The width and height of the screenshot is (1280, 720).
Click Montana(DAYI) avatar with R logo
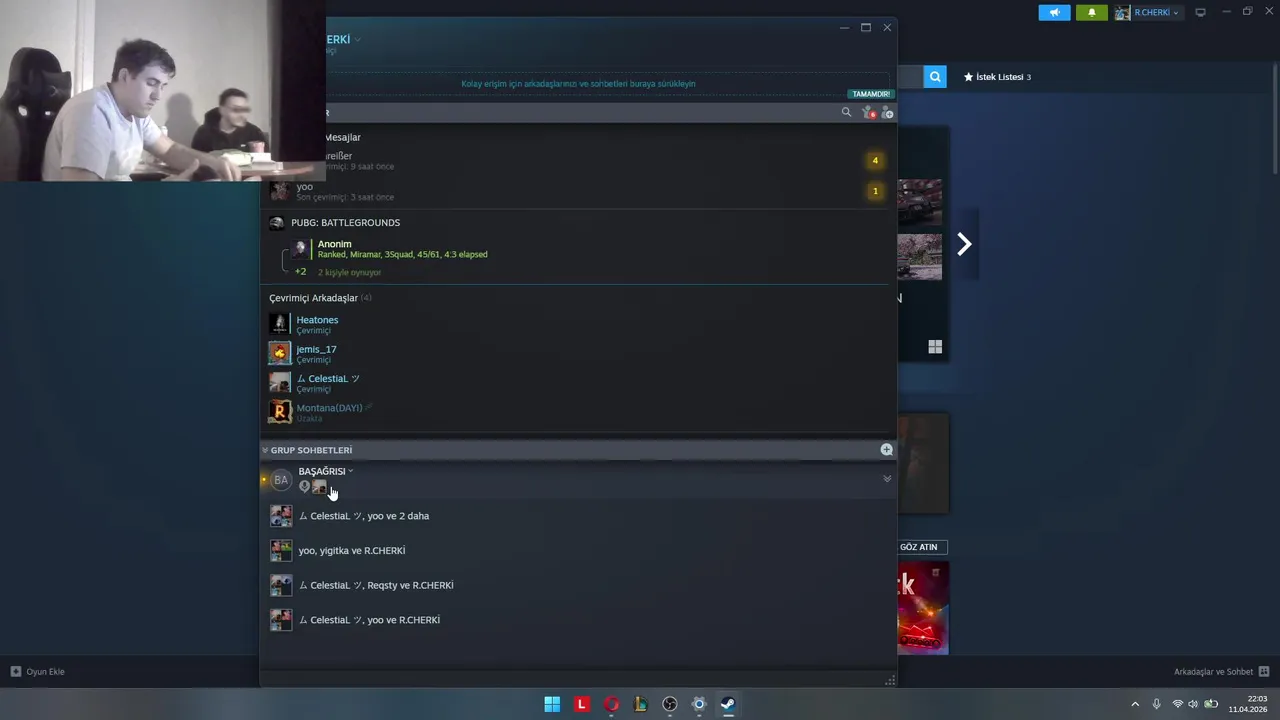[279, 412]
